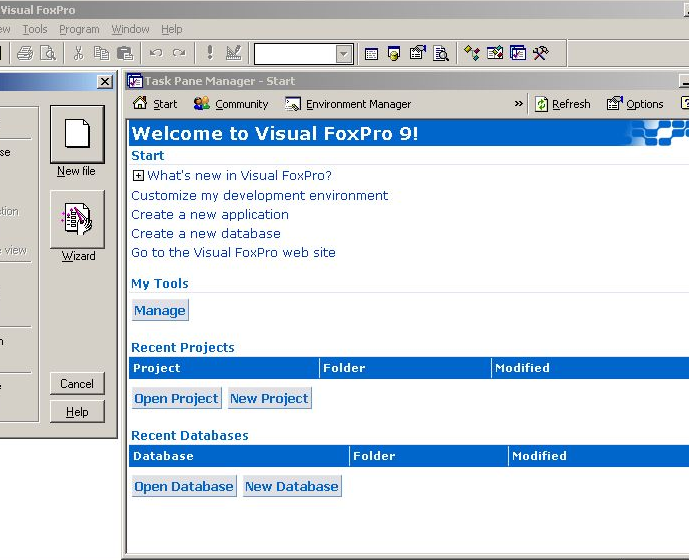
Task: Open the Program menu
Action: [79, 30]
